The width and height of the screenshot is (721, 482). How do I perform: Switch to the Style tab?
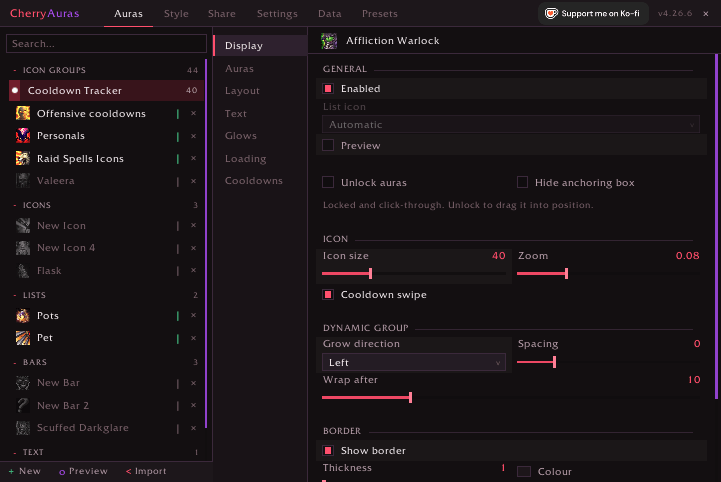pyautogui.click(x=176, y=14)
